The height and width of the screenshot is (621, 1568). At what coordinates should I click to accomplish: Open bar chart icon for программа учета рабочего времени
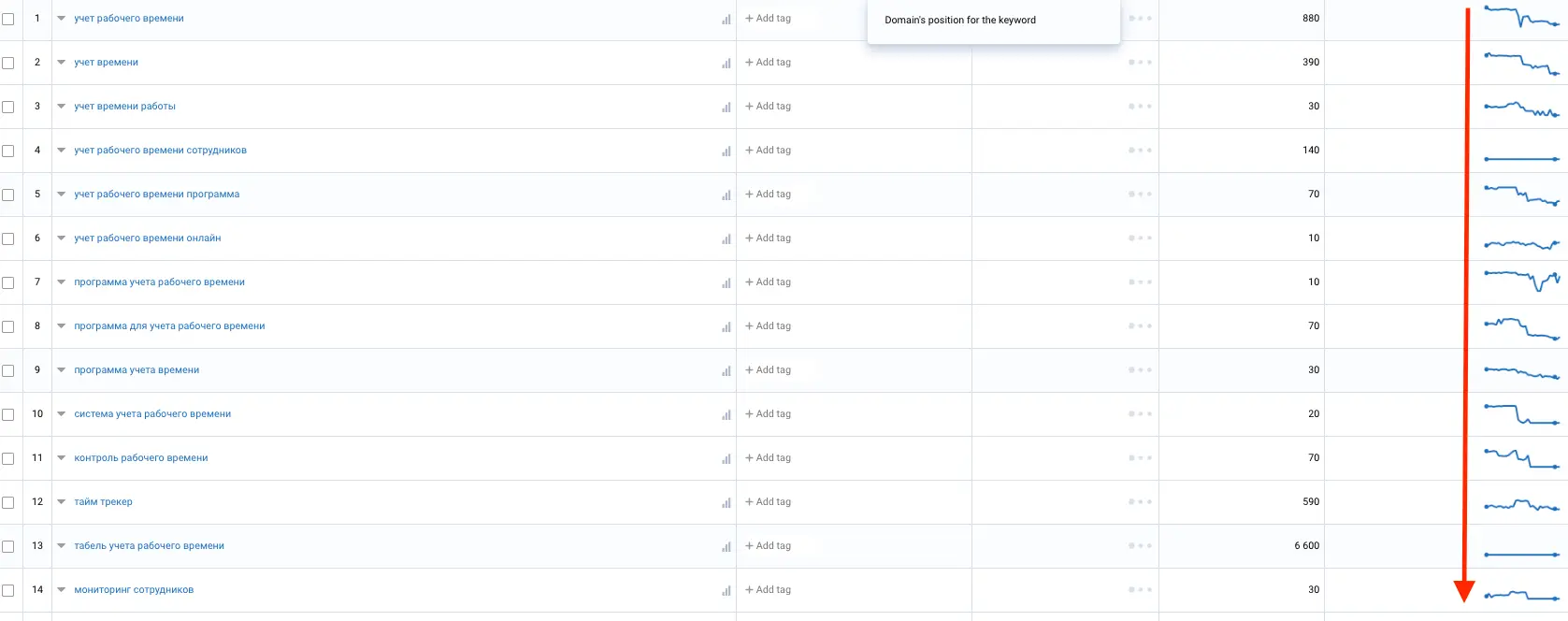coord(726,283)
